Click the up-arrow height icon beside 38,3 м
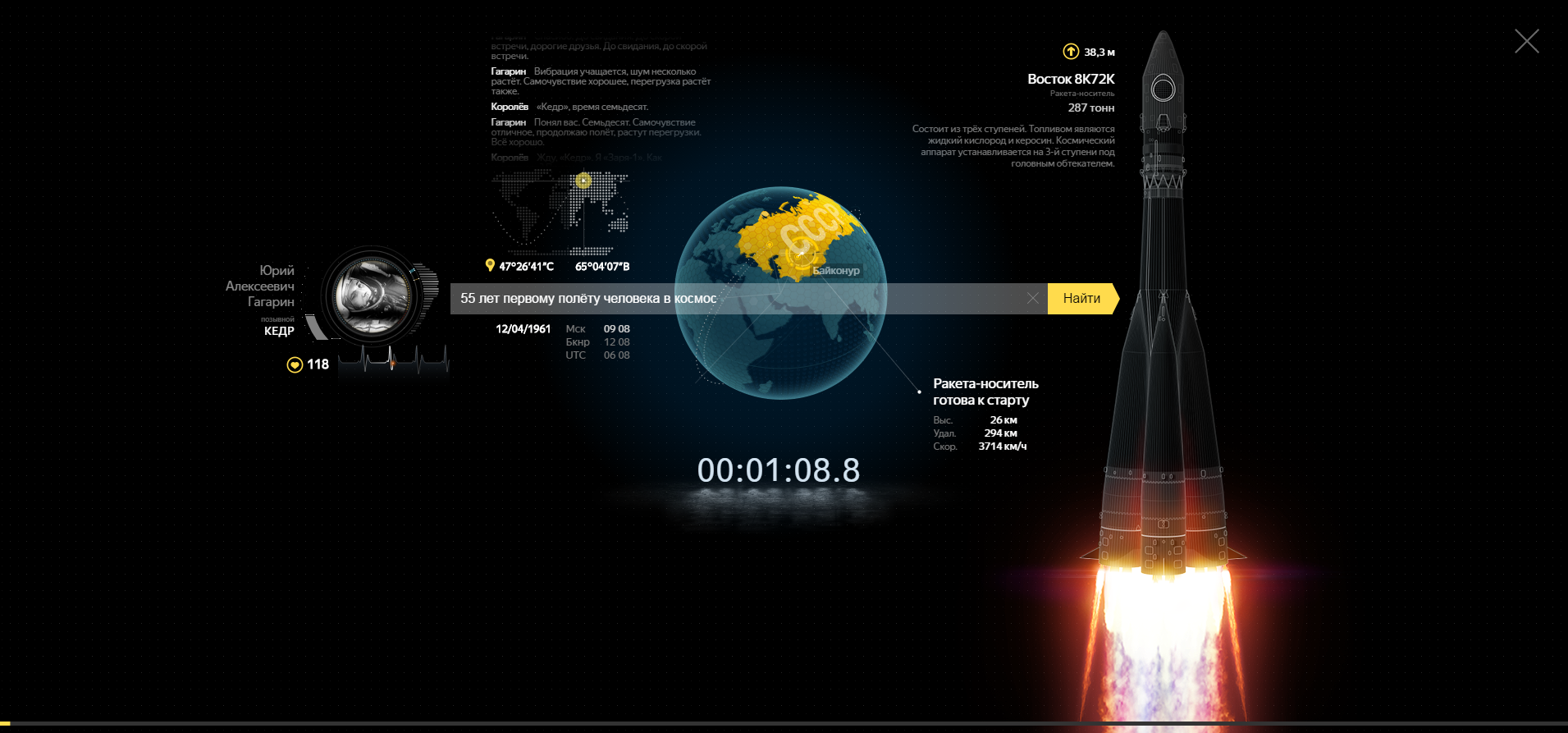 (1071, 52)
